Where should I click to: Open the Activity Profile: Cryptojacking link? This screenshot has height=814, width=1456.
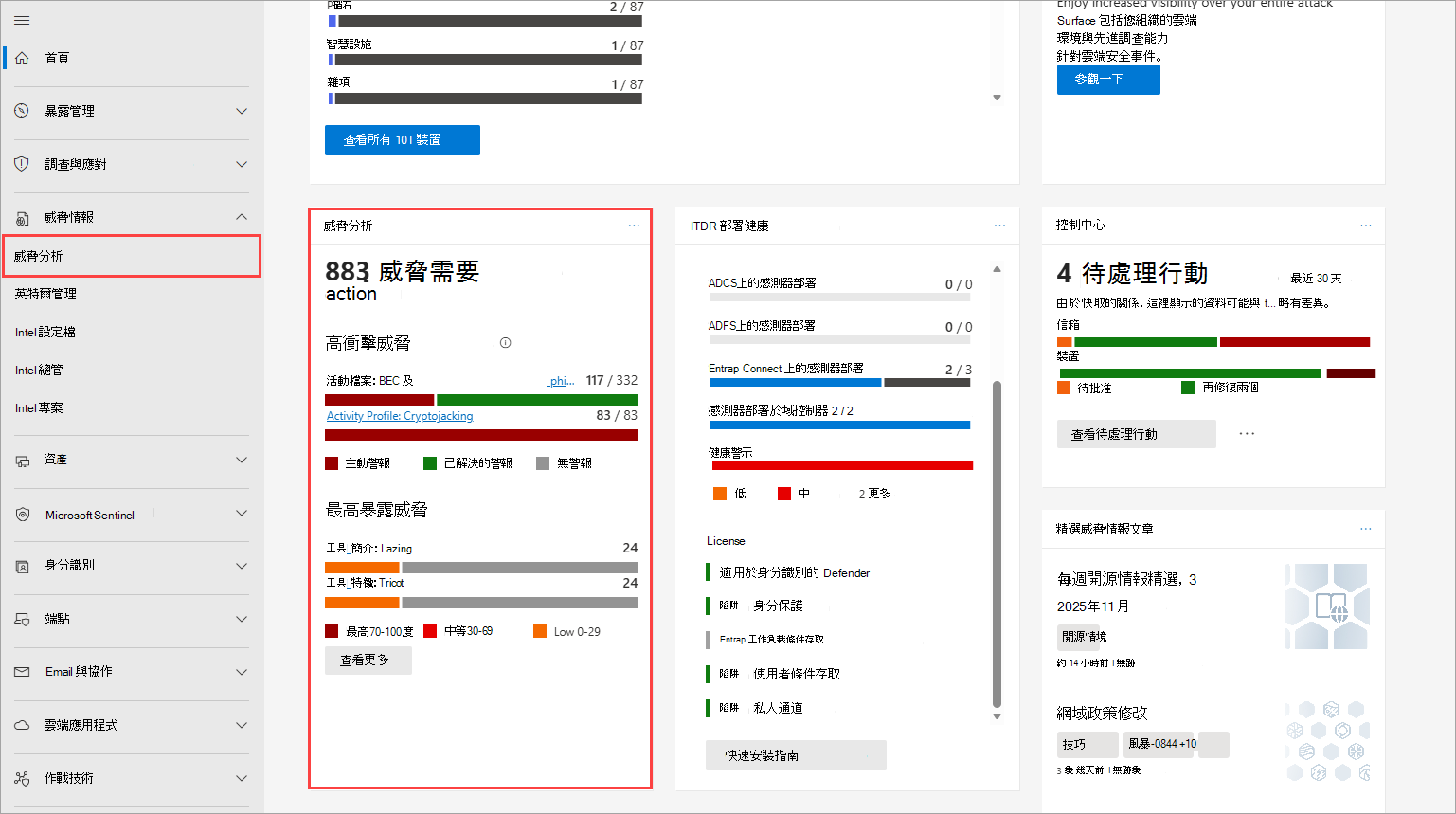[400, 416]
